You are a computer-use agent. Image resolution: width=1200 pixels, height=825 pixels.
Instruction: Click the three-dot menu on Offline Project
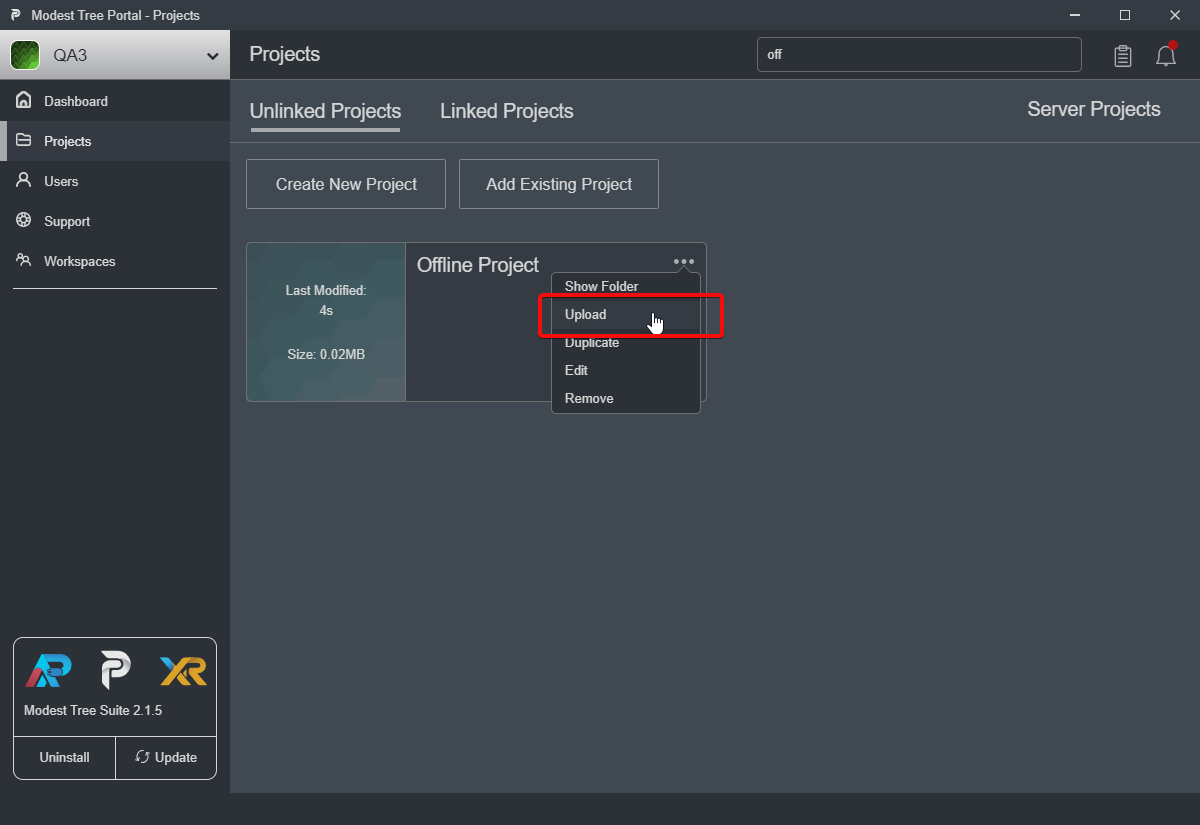(x=684, y=262)
